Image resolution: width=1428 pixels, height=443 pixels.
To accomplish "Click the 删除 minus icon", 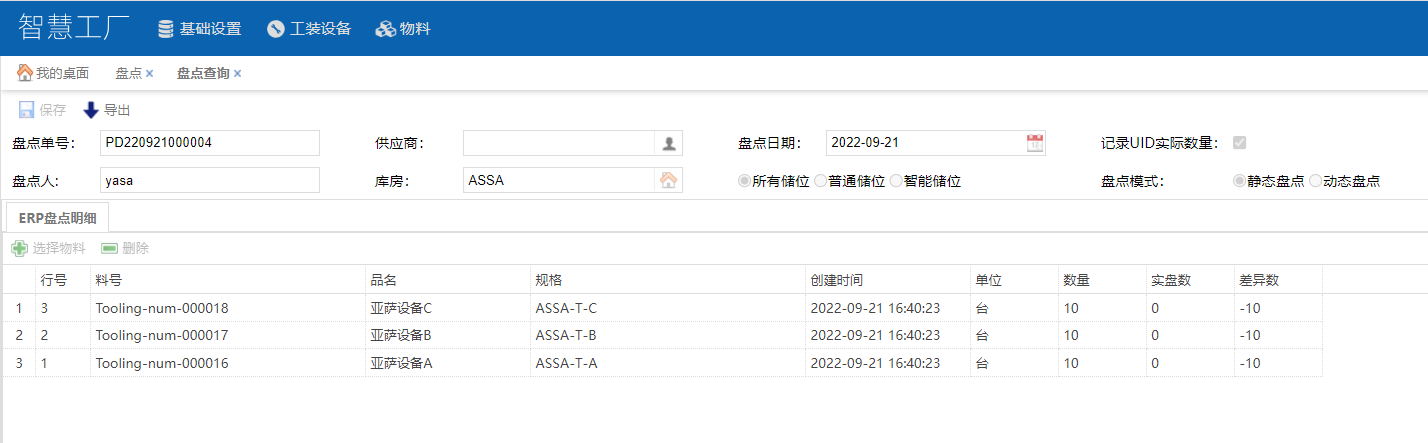I will click(x=109, y=248).
